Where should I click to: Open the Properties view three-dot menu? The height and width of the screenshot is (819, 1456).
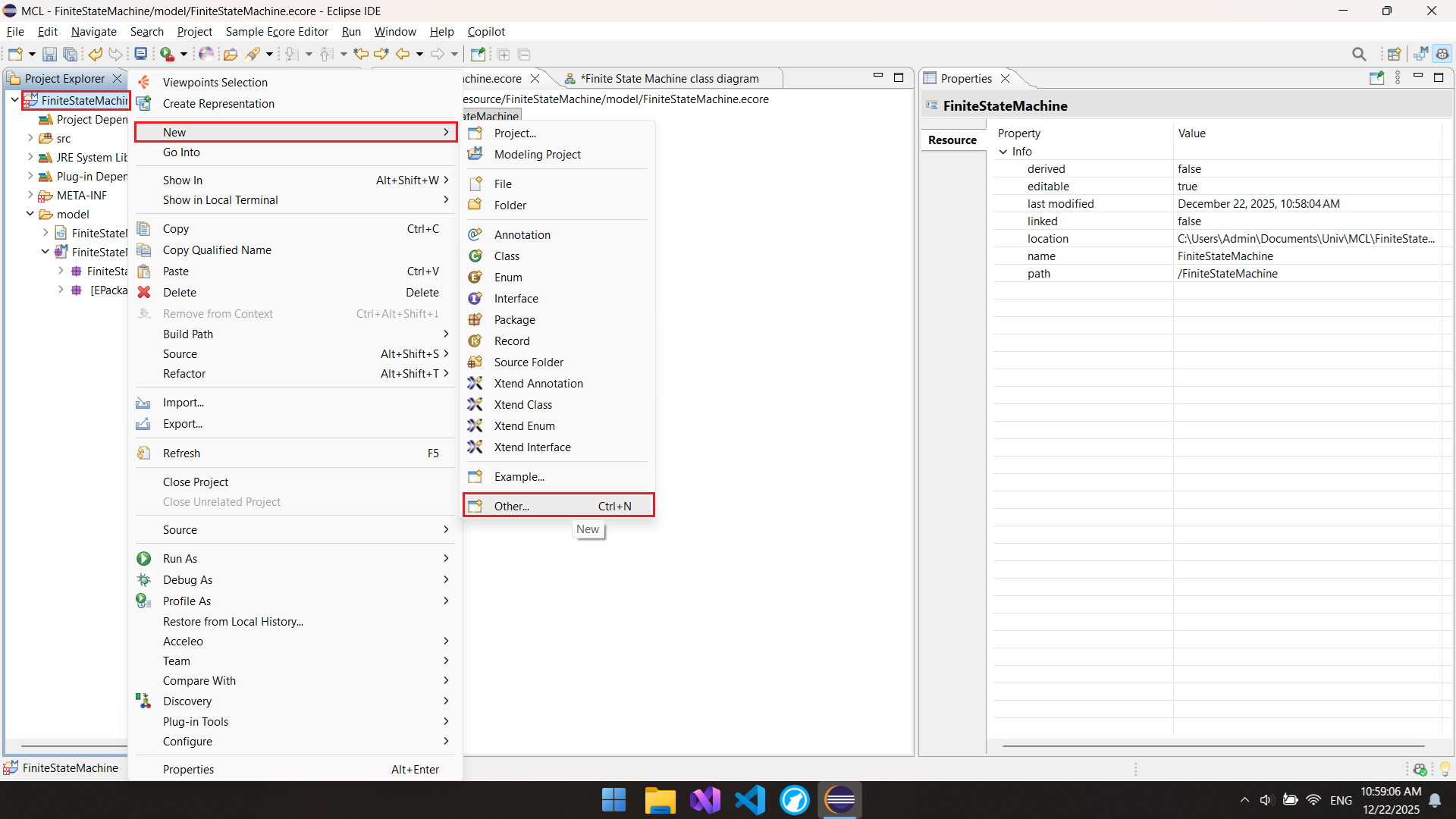click(x=1398, y=78)
